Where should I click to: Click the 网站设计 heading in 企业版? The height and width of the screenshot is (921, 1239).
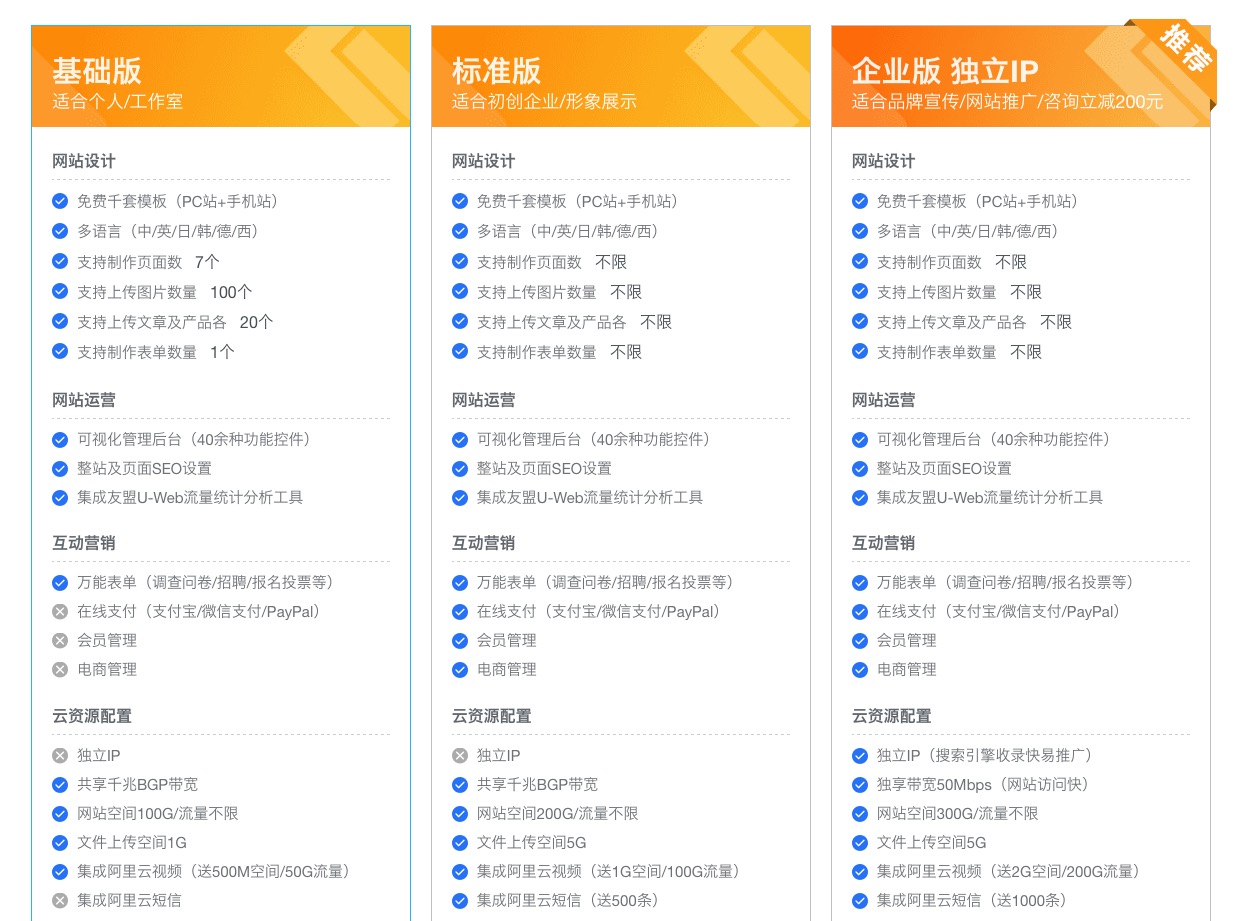point(884,161)
